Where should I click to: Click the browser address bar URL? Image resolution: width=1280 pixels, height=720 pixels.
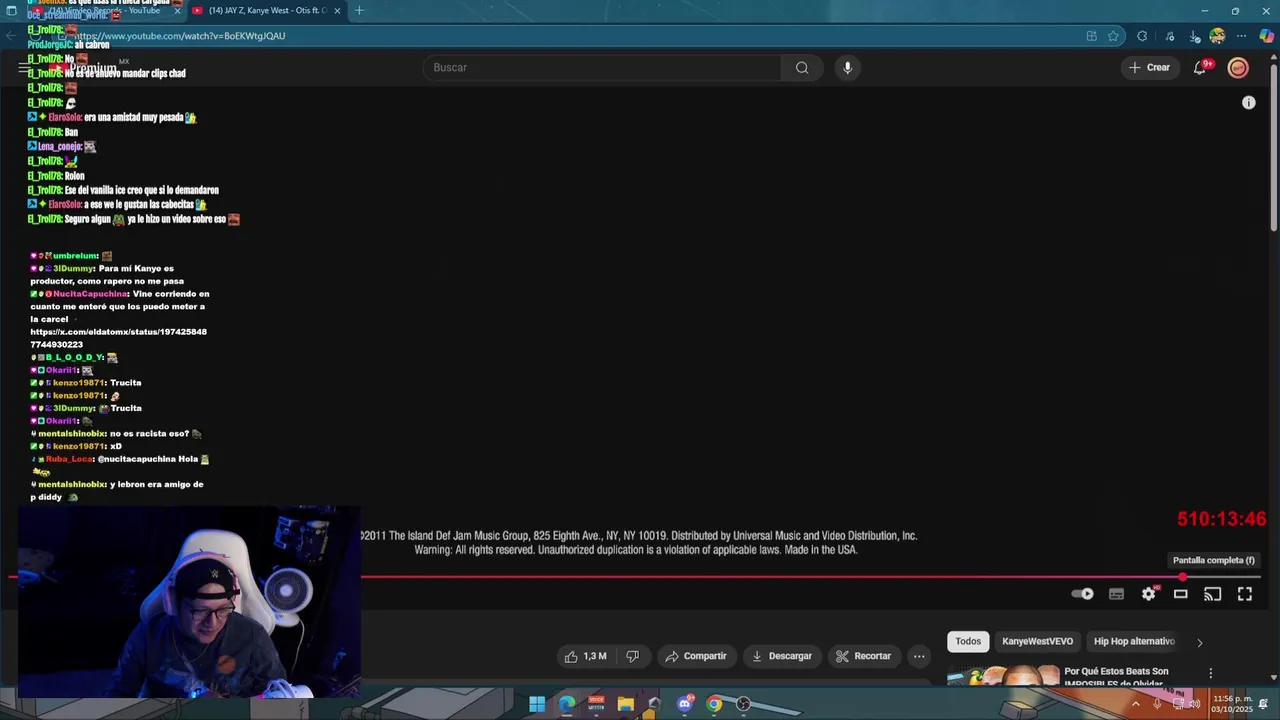pyautogui.click(x=180, y=36)
